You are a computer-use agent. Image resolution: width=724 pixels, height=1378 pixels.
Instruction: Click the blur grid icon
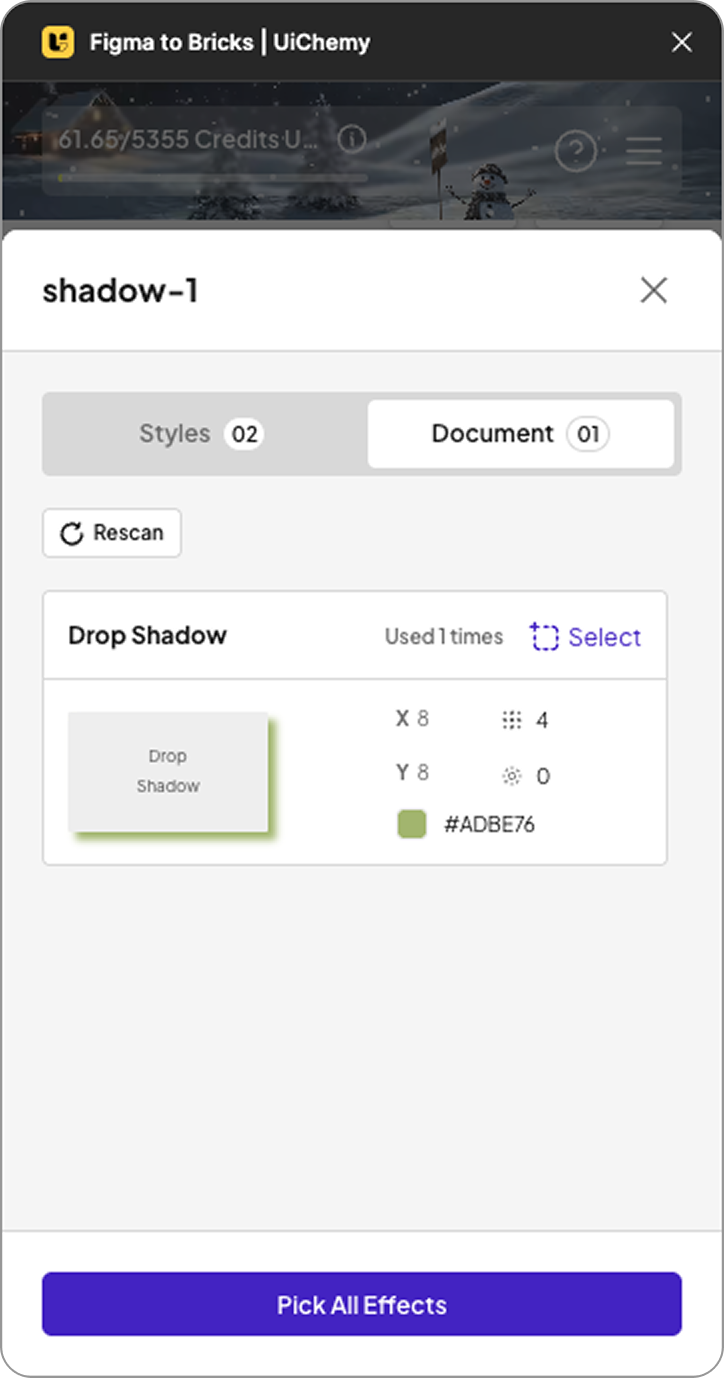tap(512, 720)
